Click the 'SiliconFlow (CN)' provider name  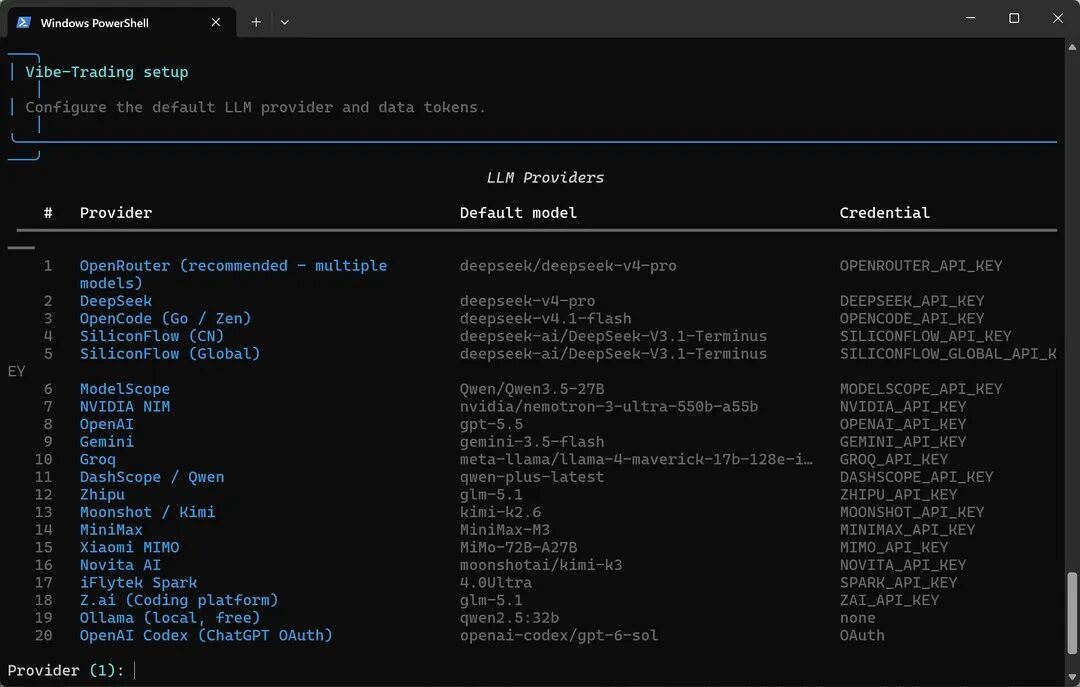pyautogui.click(x=152, y=336)
